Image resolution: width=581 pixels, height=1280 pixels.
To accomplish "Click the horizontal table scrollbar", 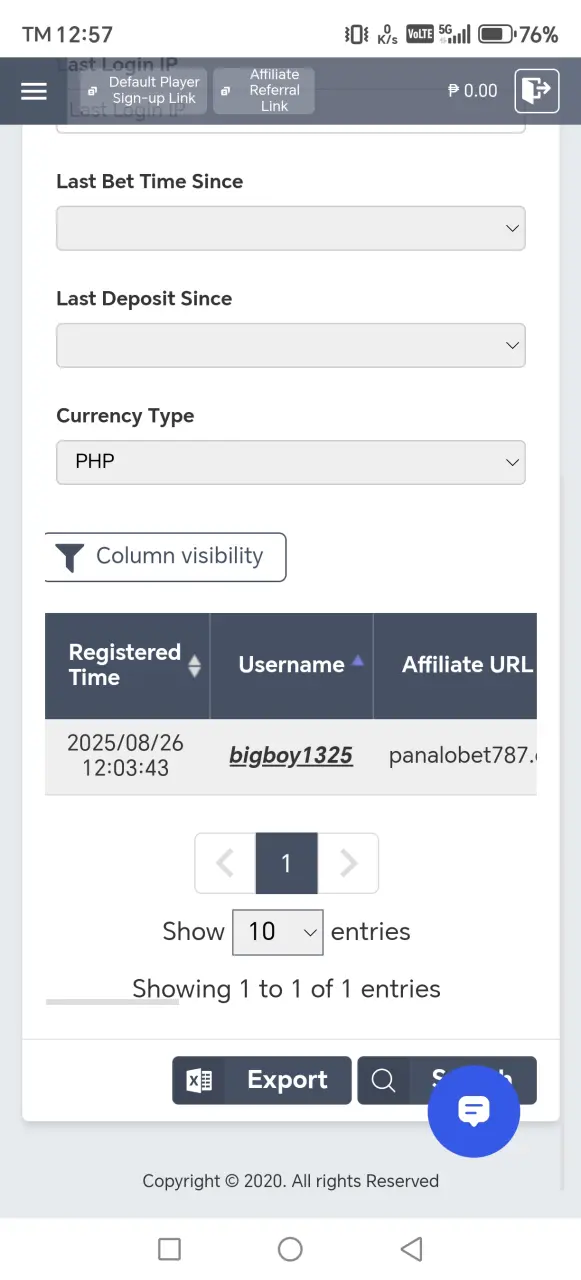I will [112, 1001].
